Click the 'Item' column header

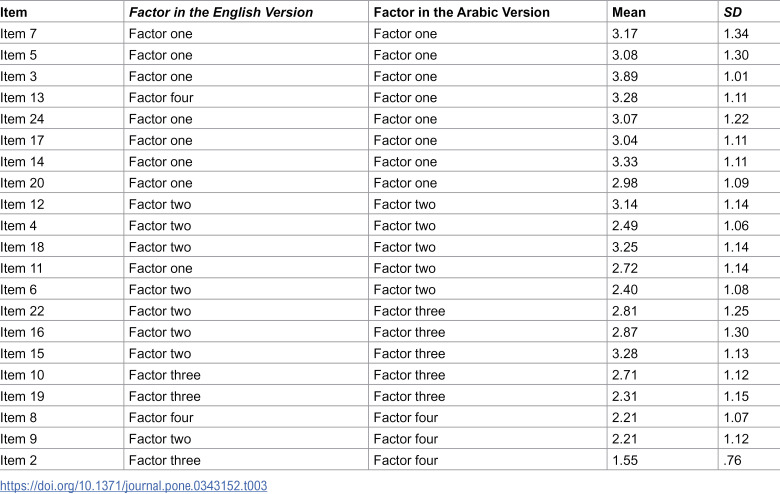pos(13,12)
